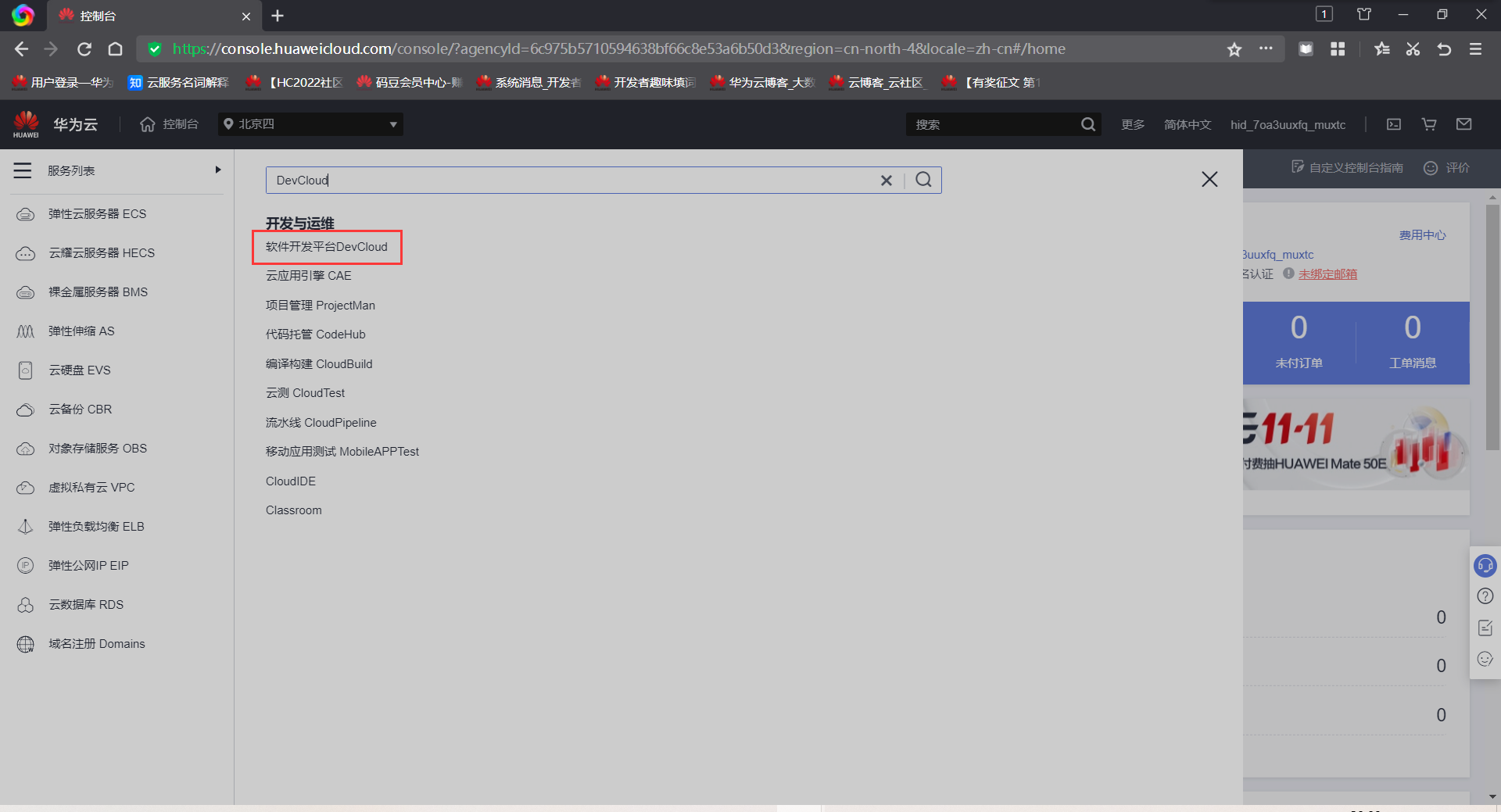This screenshot has width=1501, height=812.
Task: Select 软件开发平台DevCloud service
Action: (327, 247)
